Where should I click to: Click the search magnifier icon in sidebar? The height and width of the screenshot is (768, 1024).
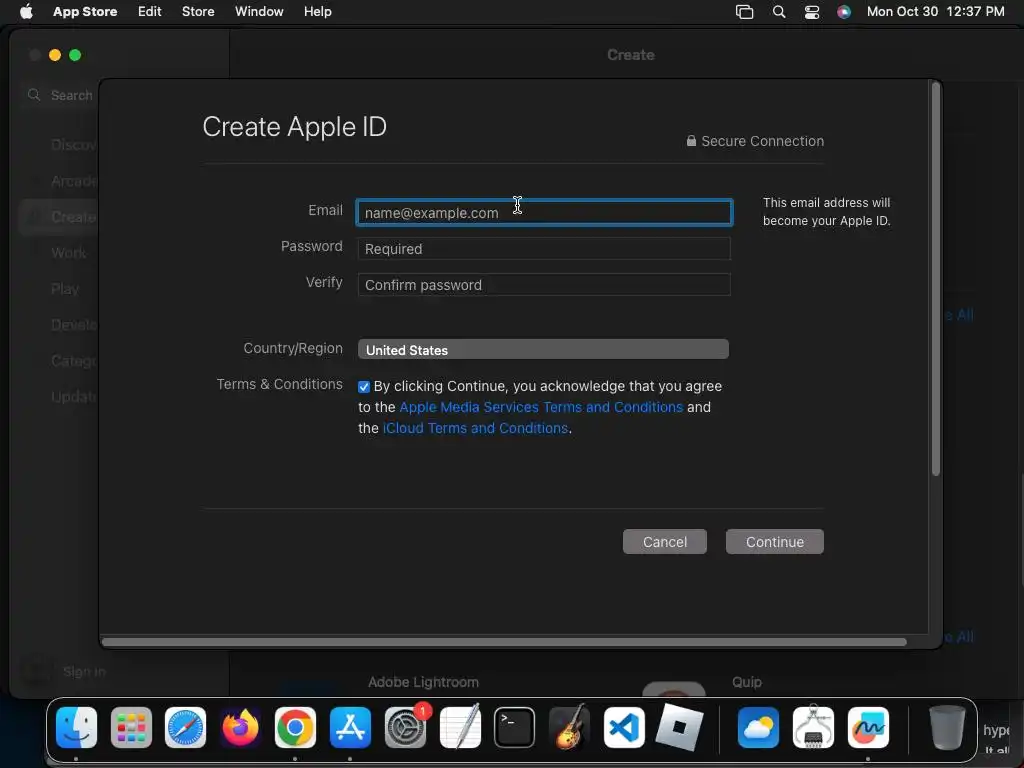(x=34, y=95)
